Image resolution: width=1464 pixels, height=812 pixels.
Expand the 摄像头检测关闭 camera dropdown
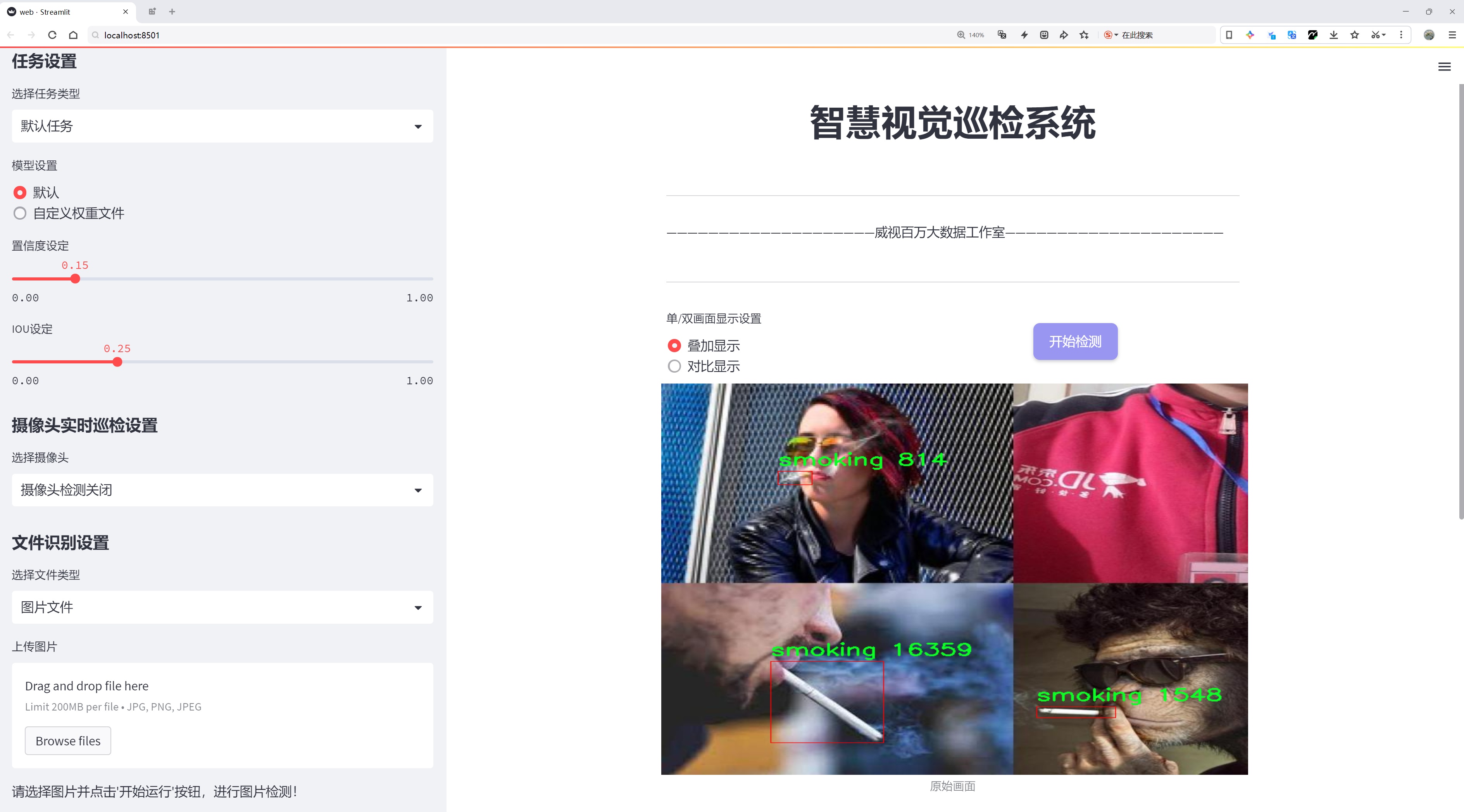[222, 490]
